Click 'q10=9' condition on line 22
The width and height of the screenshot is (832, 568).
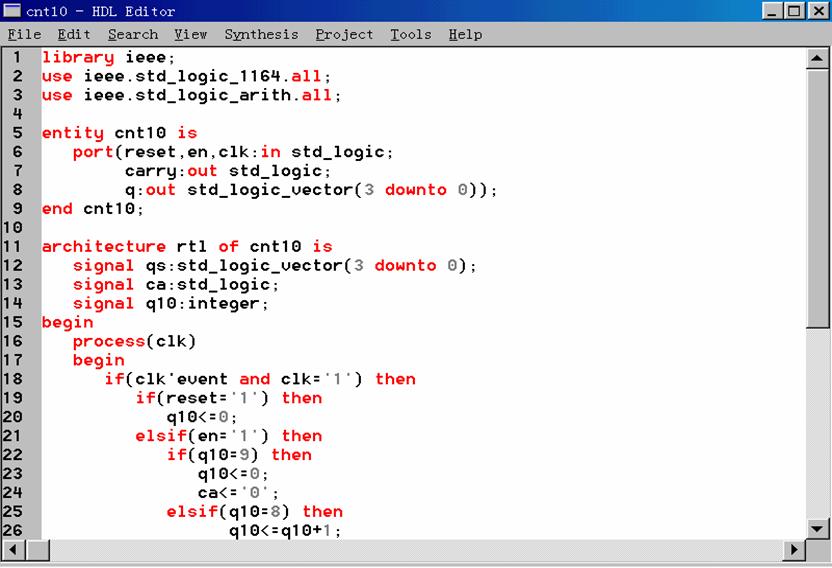point(222,455)
